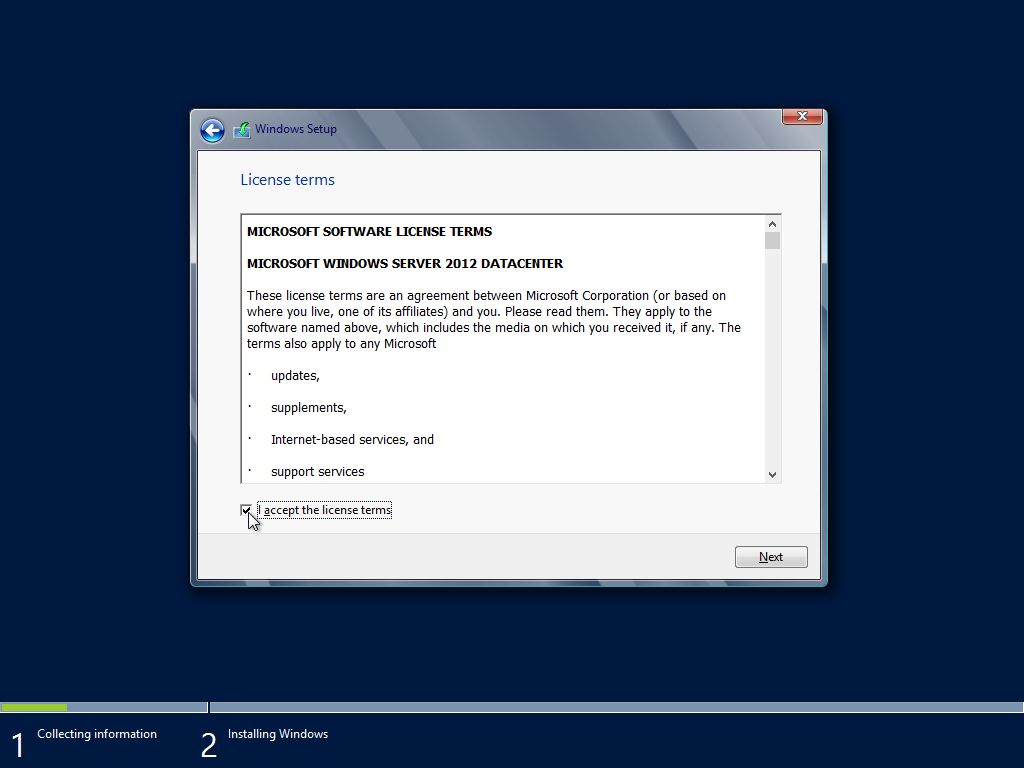The width and height of the screenshot is (1024, 768).
Task: Click the license text scrollbar thumb
Action: pos(773,241)
